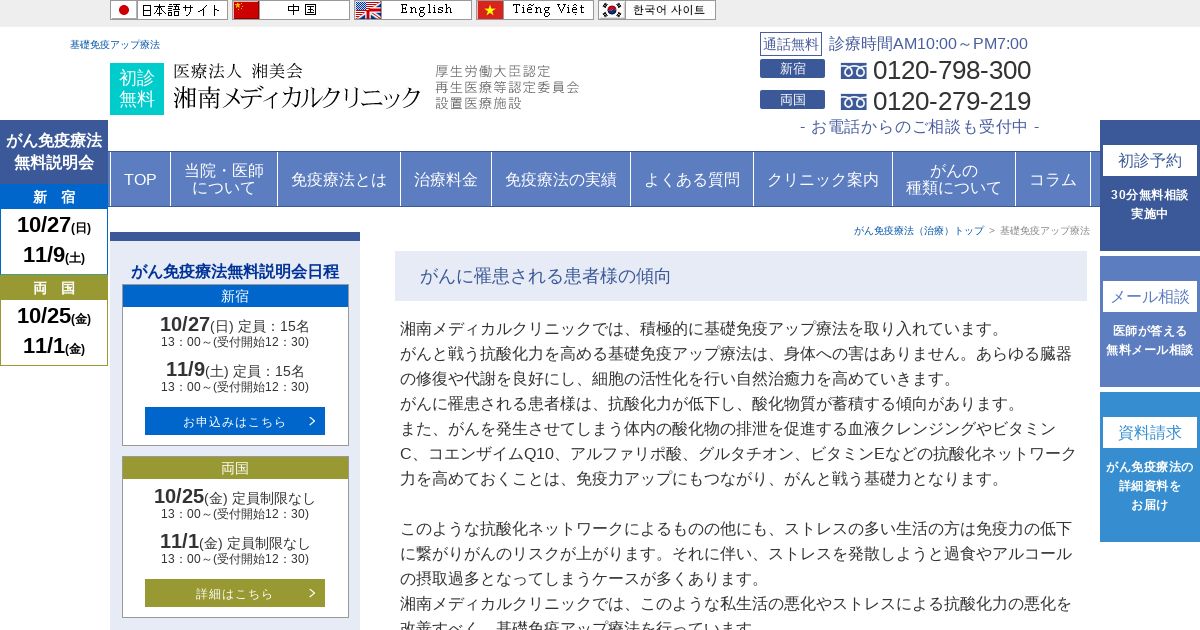Image resolution: width=1200 pixels, height=630 pixels.
Task: Open コラム menu item
Action: (1053, 179)
